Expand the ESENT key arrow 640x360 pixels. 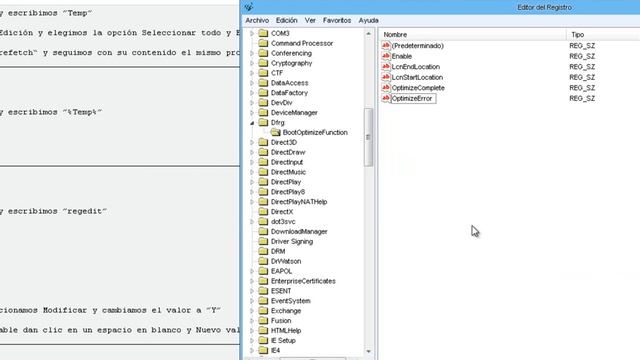[252, 291]
